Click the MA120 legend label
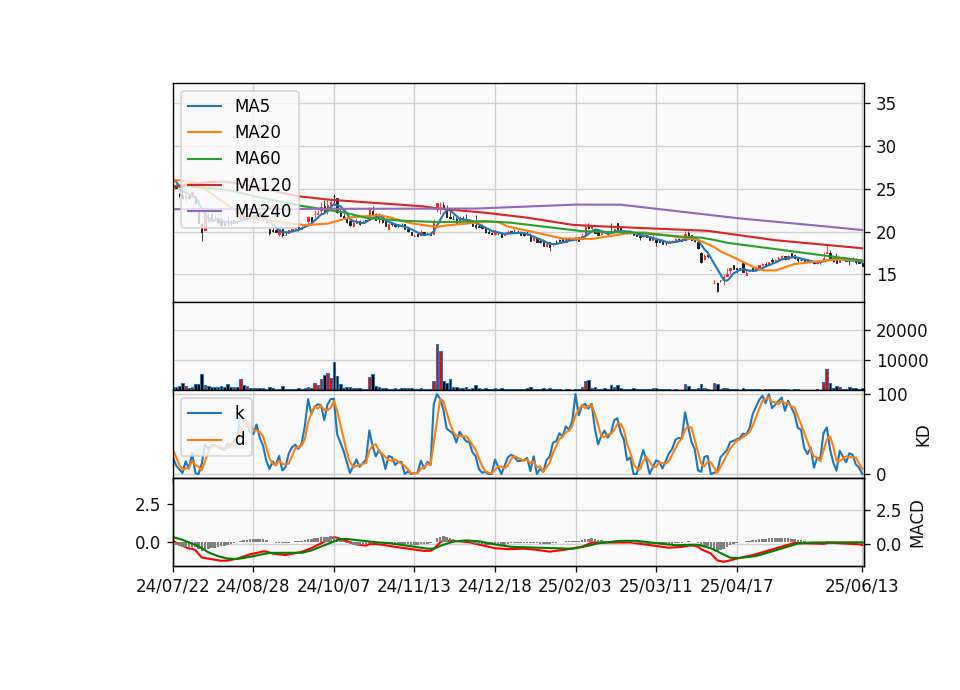The height and width of the screenshot is (690, 960). coord(263,185)
